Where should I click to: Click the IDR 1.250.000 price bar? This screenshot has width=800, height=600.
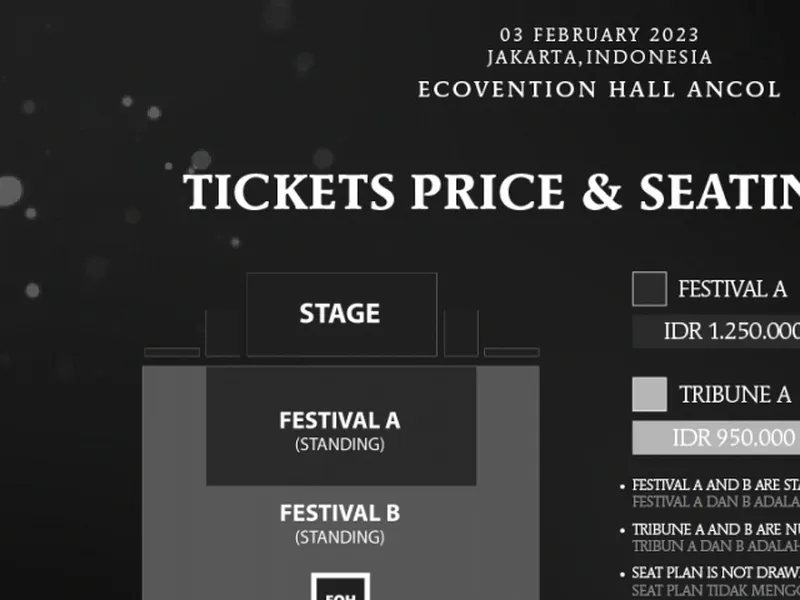coord(716,331)
